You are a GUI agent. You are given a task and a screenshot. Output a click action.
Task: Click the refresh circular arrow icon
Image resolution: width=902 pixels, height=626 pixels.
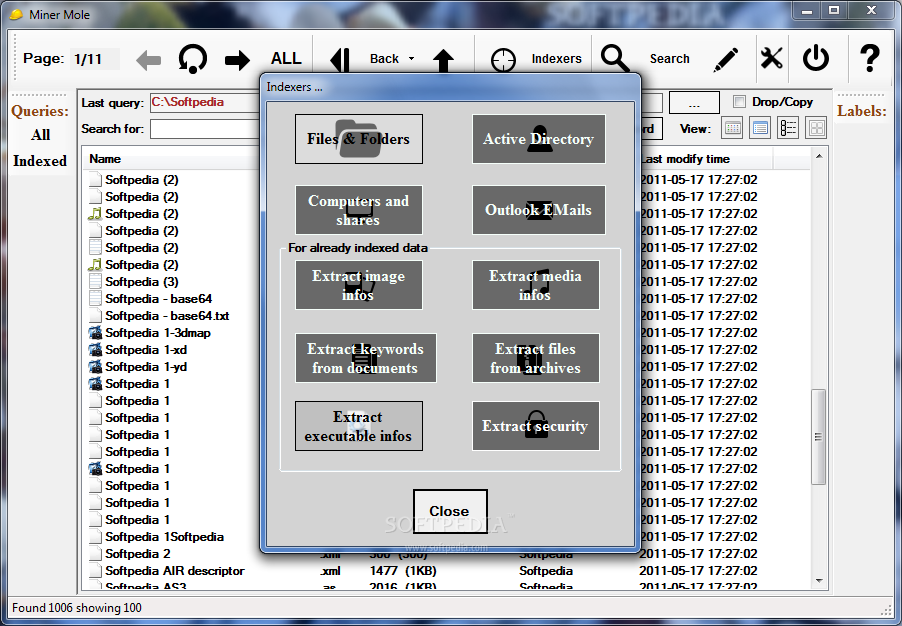pyautogui.click(x=192, y=59)
